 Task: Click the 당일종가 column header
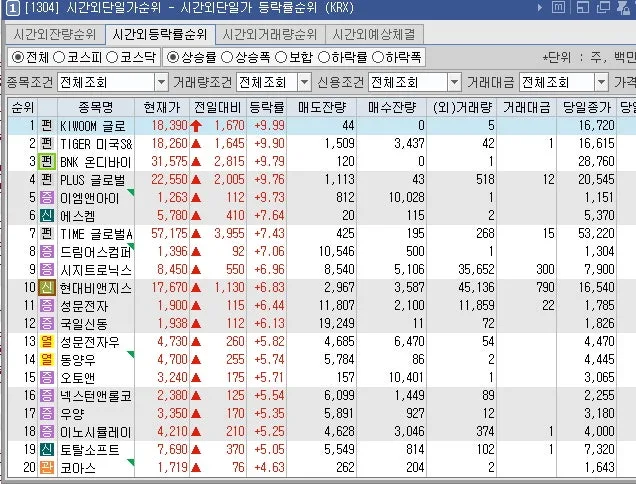click(x=587, y=108)
